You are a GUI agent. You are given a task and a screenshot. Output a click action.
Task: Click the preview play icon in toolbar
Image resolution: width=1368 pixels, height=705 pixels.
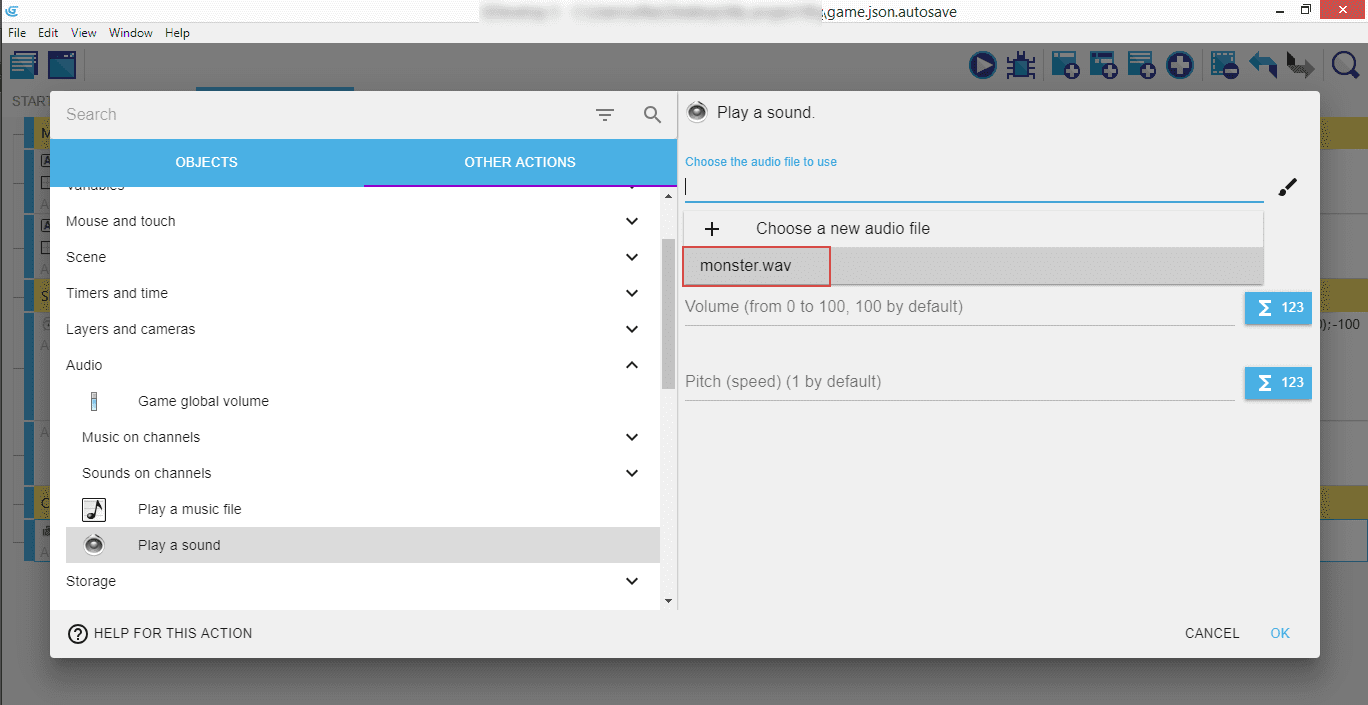click(982, 66)
